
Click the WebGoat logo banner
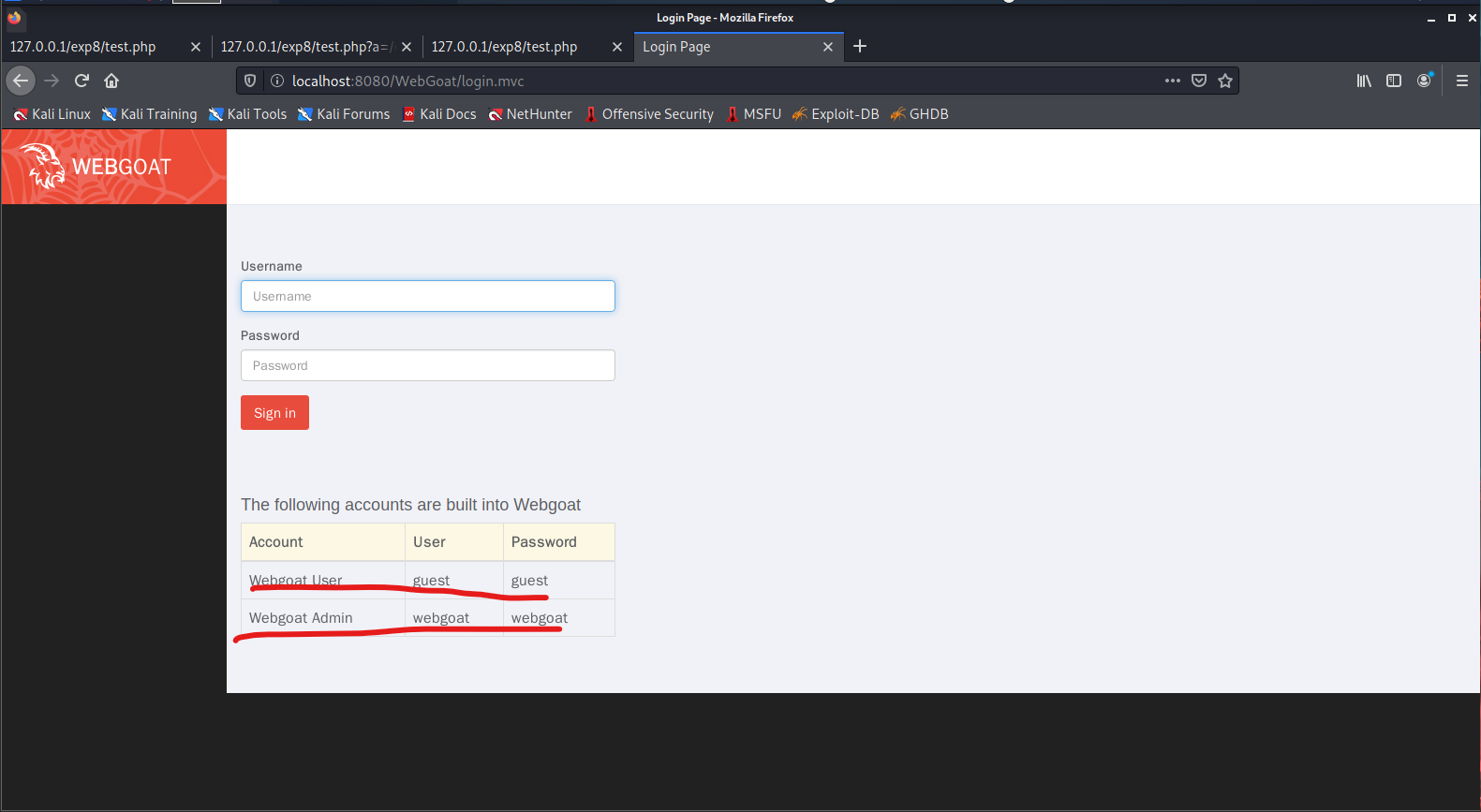click(x=113, y=167)
